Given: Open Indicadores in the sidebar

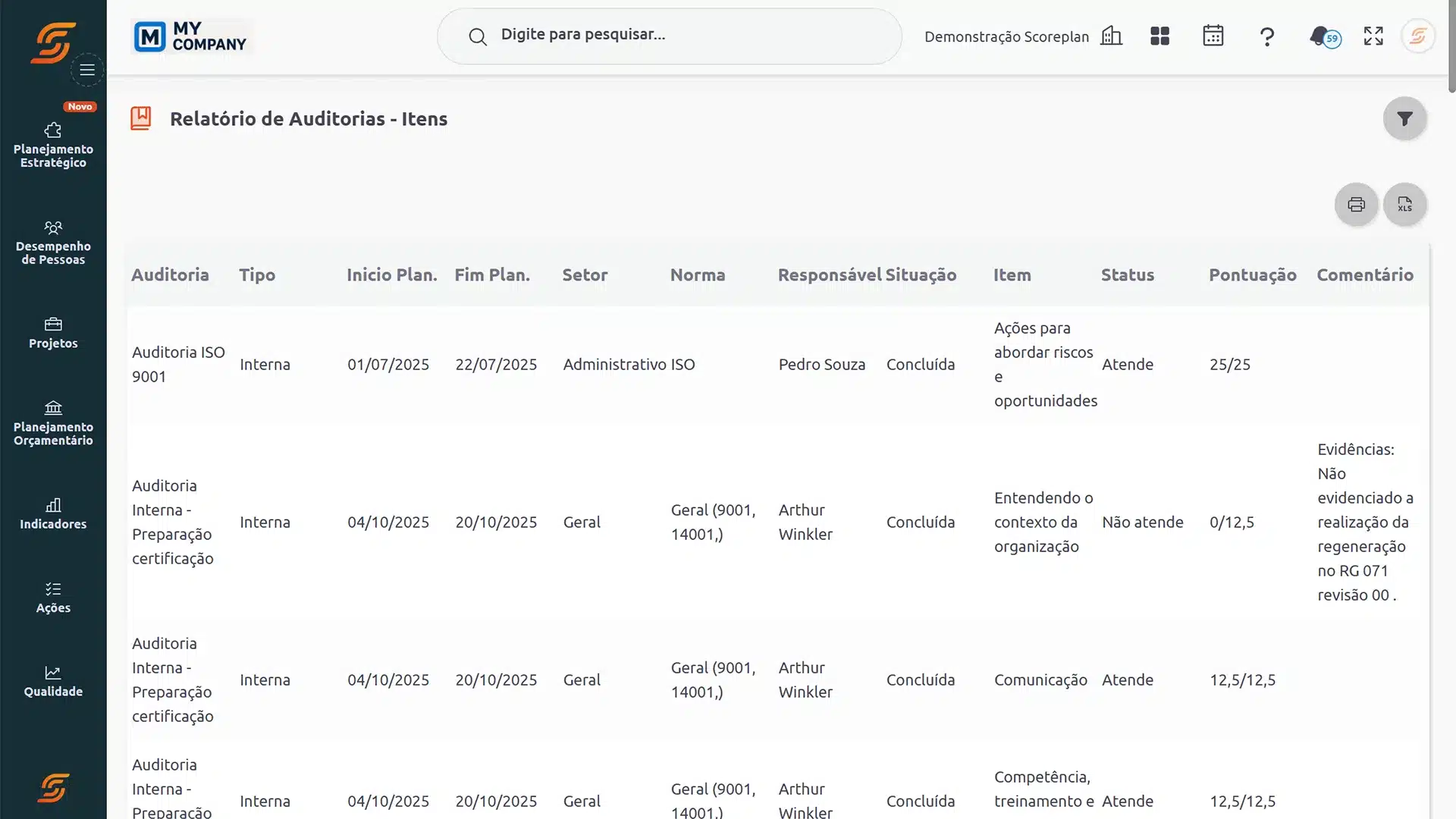Looking at the screenshot, I should [53, 514].
